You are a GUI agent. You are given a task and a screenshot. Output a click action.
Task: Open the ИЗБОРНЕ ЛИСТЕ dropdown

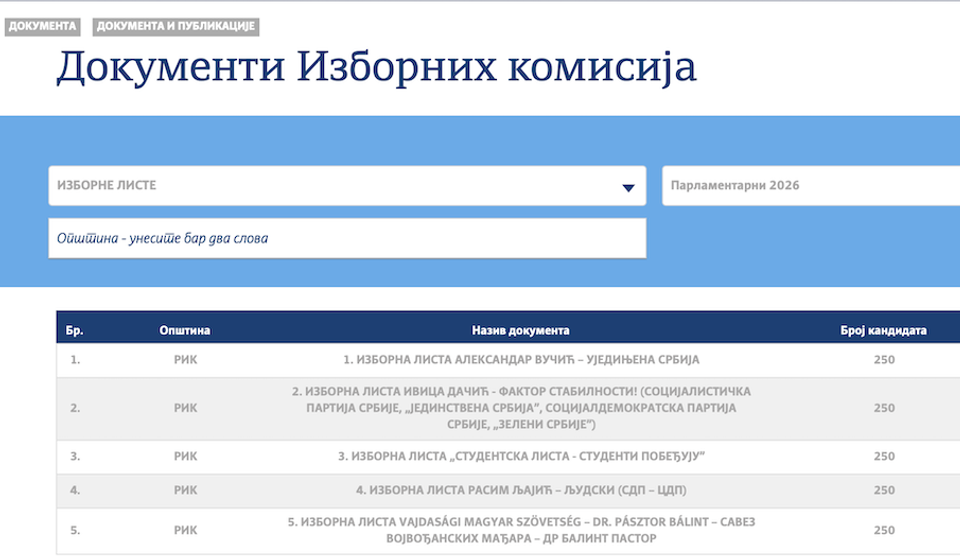click(347, 185)
